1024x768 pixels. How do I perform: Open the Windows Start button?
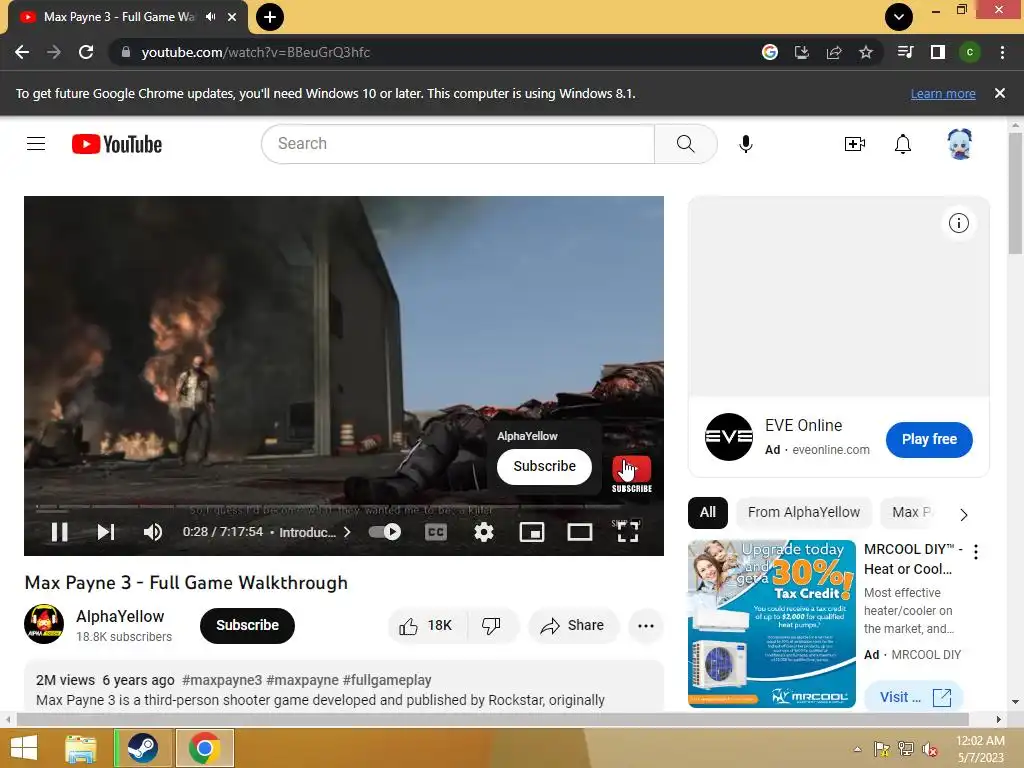coord(24,748)
